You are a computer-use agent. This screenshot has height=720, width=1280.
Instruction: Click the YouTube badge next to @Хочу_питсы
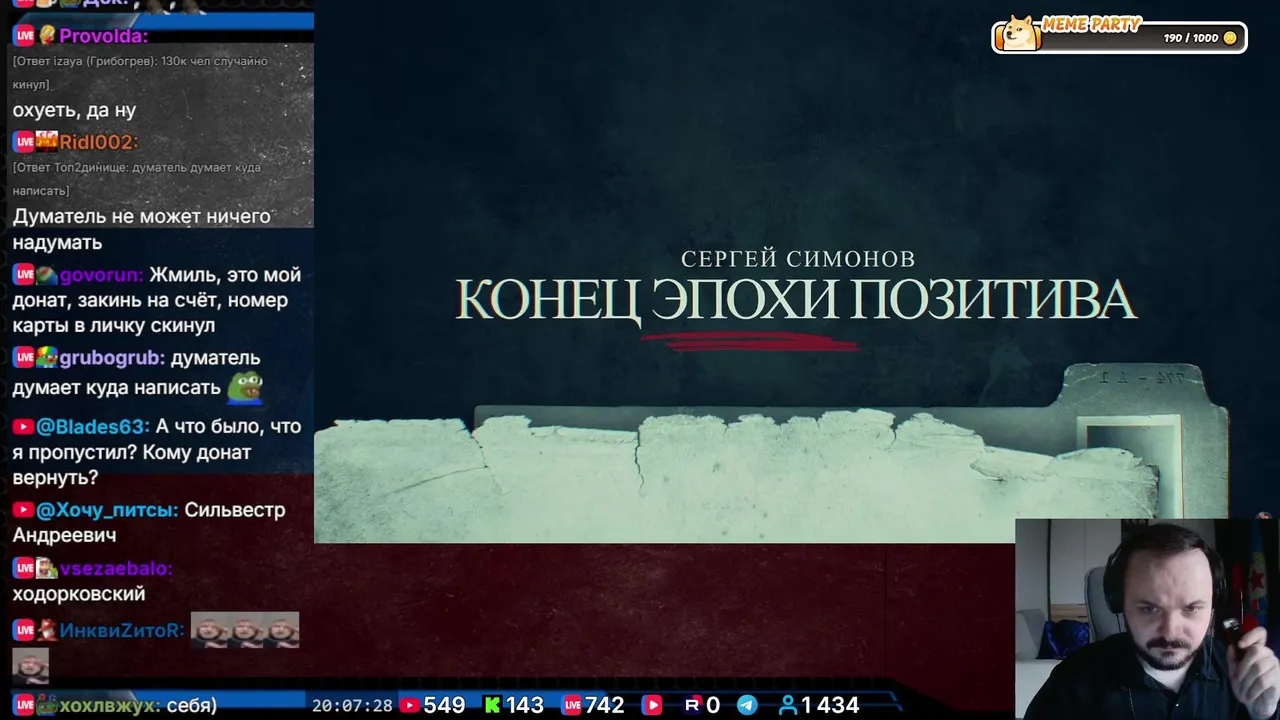[23, 510]
